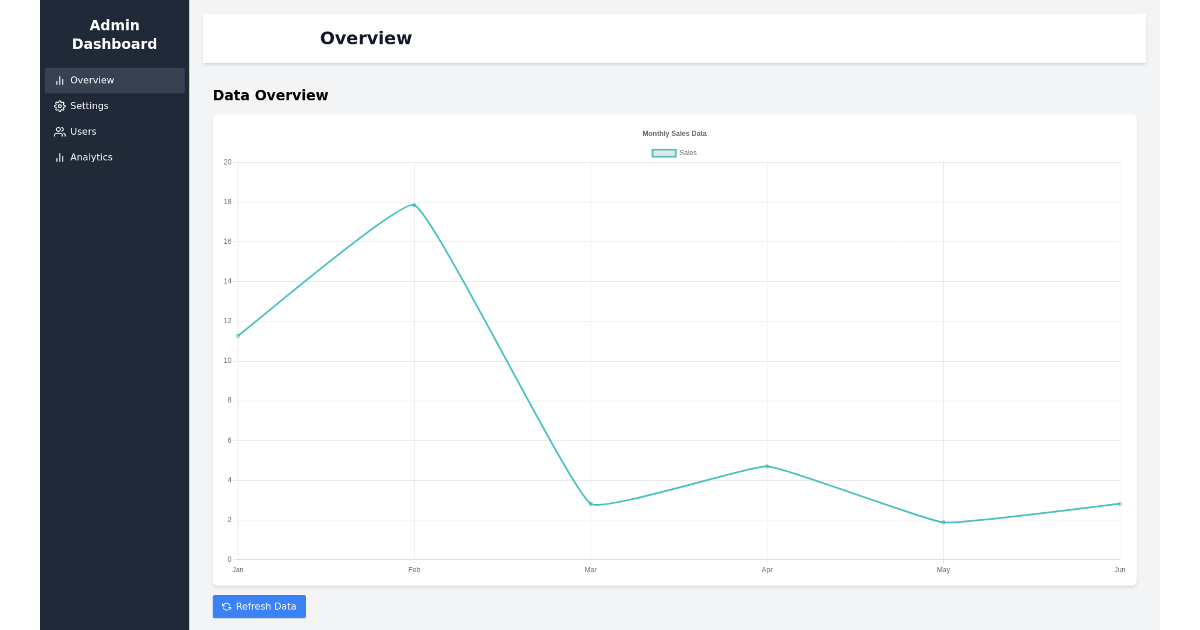Toggle the Sales dataset via the chart legend
The width and height of the screenshot is (1200, 630).
pos(674,152)
